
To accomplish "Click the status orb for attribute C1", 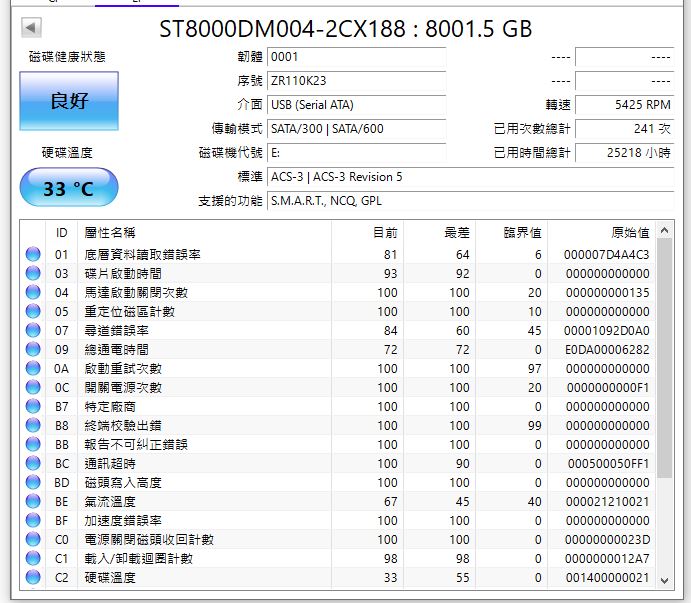I will pyautogui.click(x=33, y=558).
